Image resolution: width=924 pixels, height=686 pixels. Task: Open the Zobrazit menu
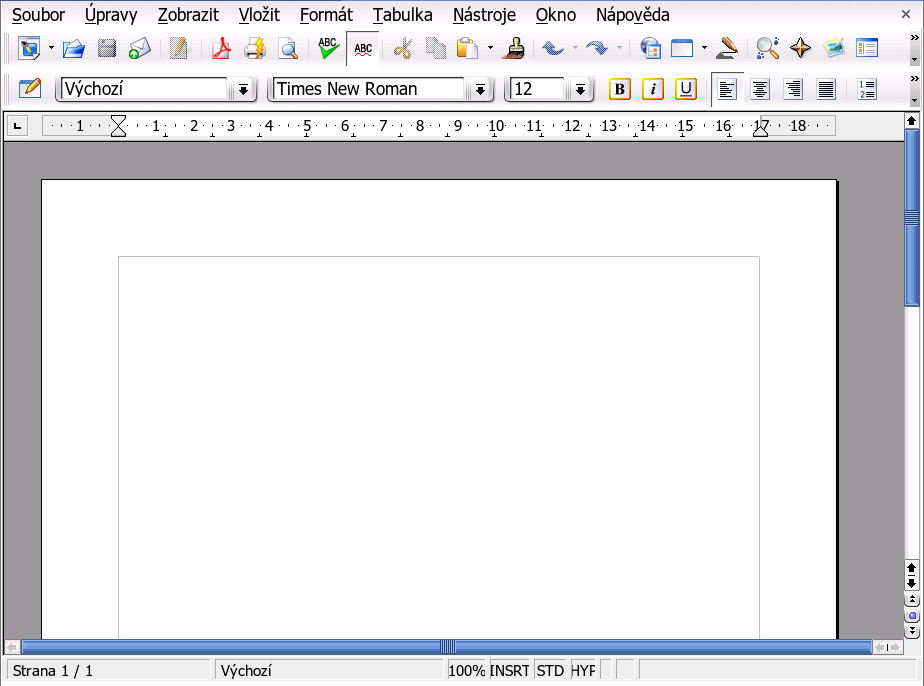tap(188, 15)
